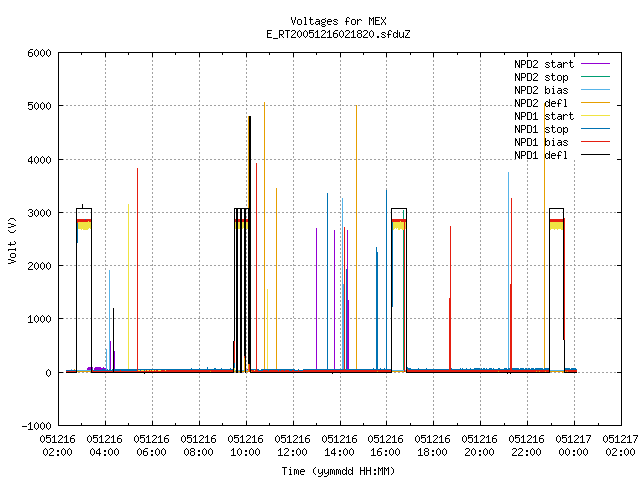The height and width of the screenshot is (480, 640).
Task: Click the dark blue line sample beside NPD1 stop
Action: point(596,129)
